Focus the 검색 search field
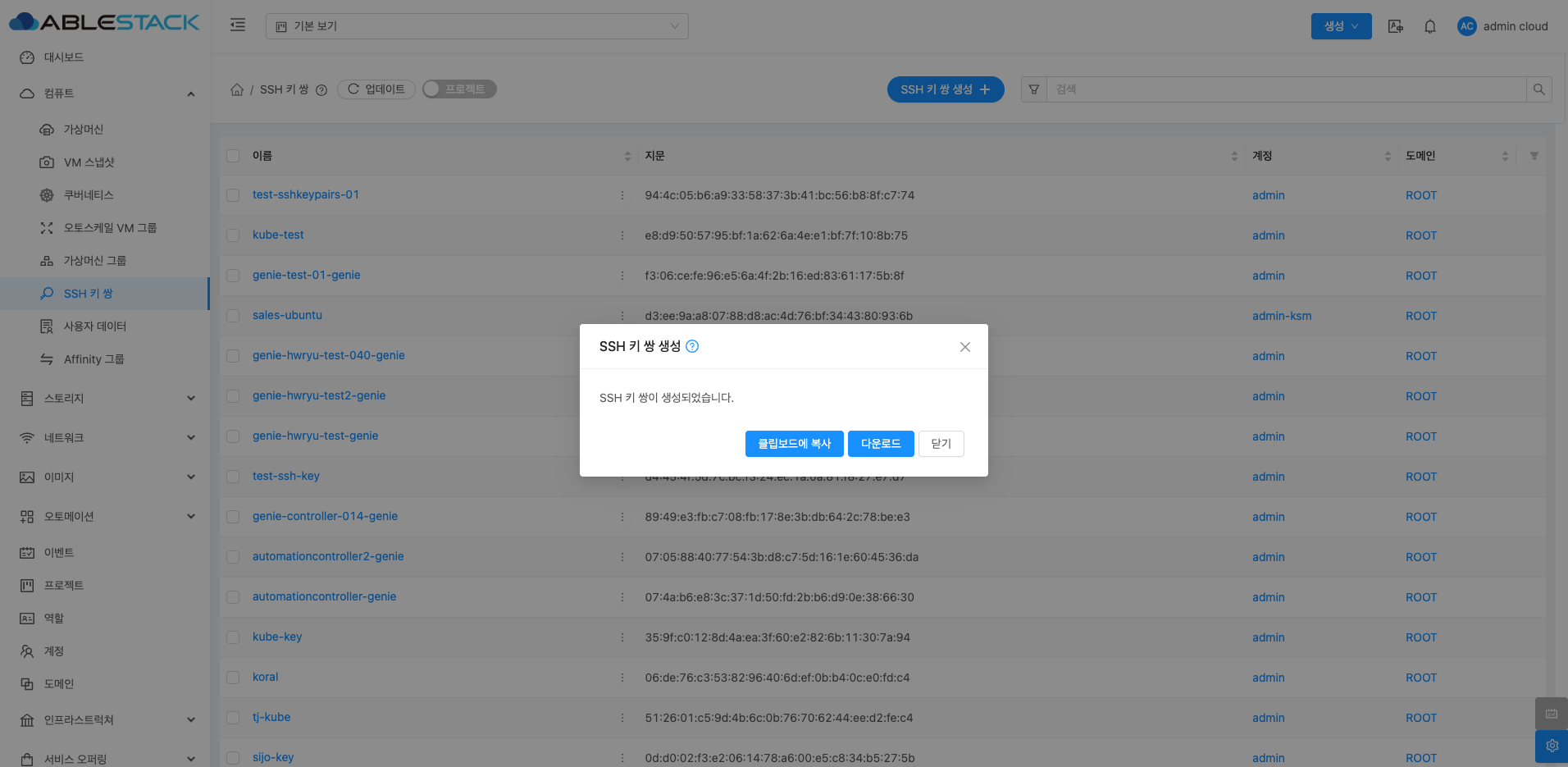 tap(1287, 89)
